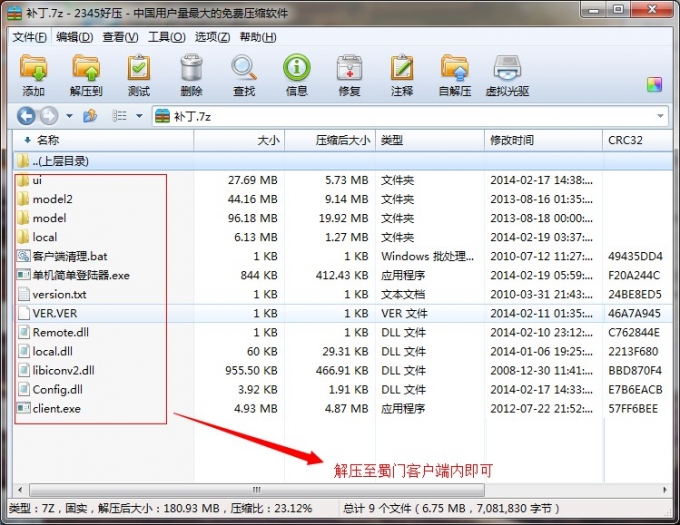The height and width of the screenshot is (525, 680).
Task: Open the 工具(O) menu
Action: pos(167,37)
